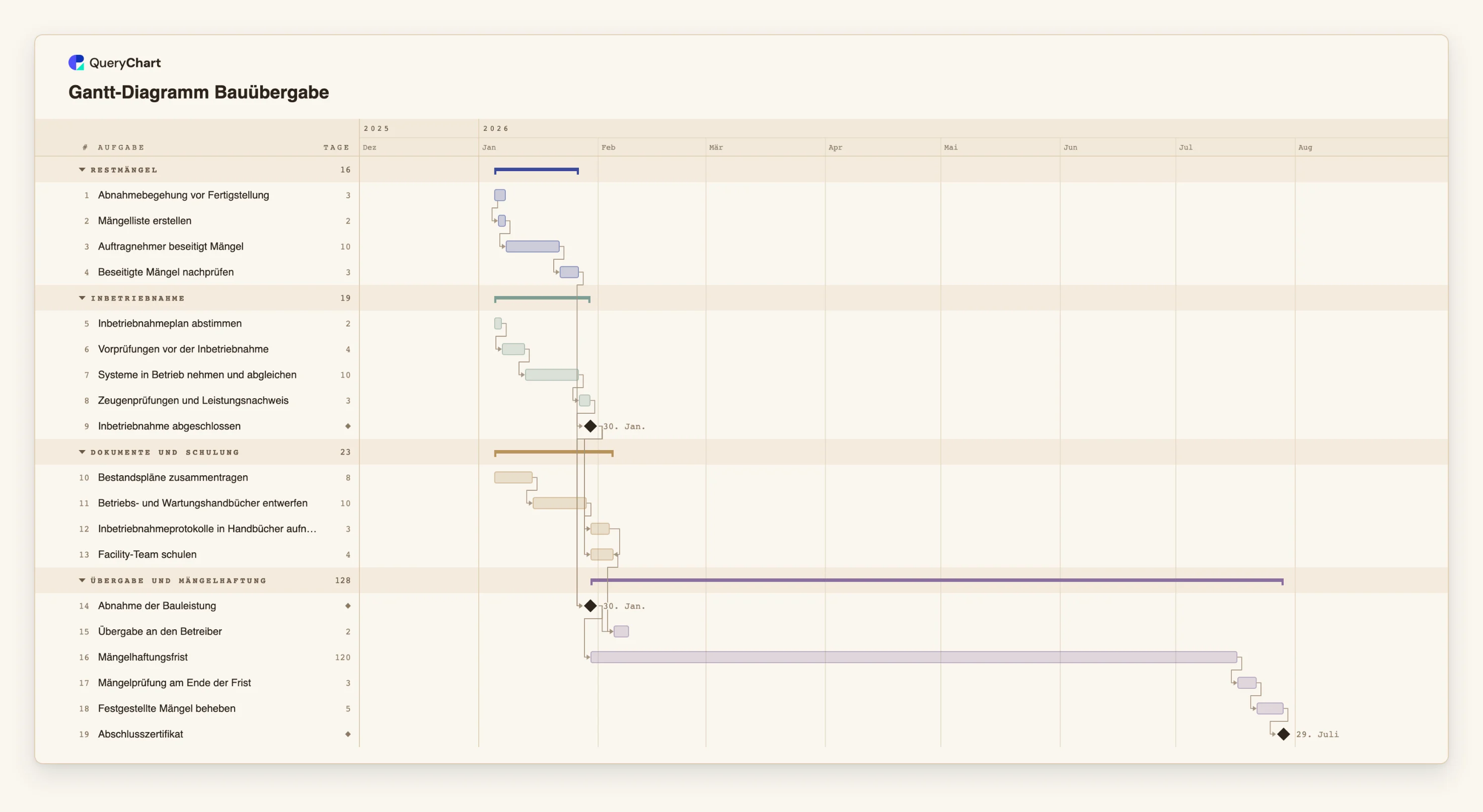Click the Betriebs- und Wartungshandbücher entwerfen bar
The height and width of the screenshot is (812, 1483).
tap(560, 503)
